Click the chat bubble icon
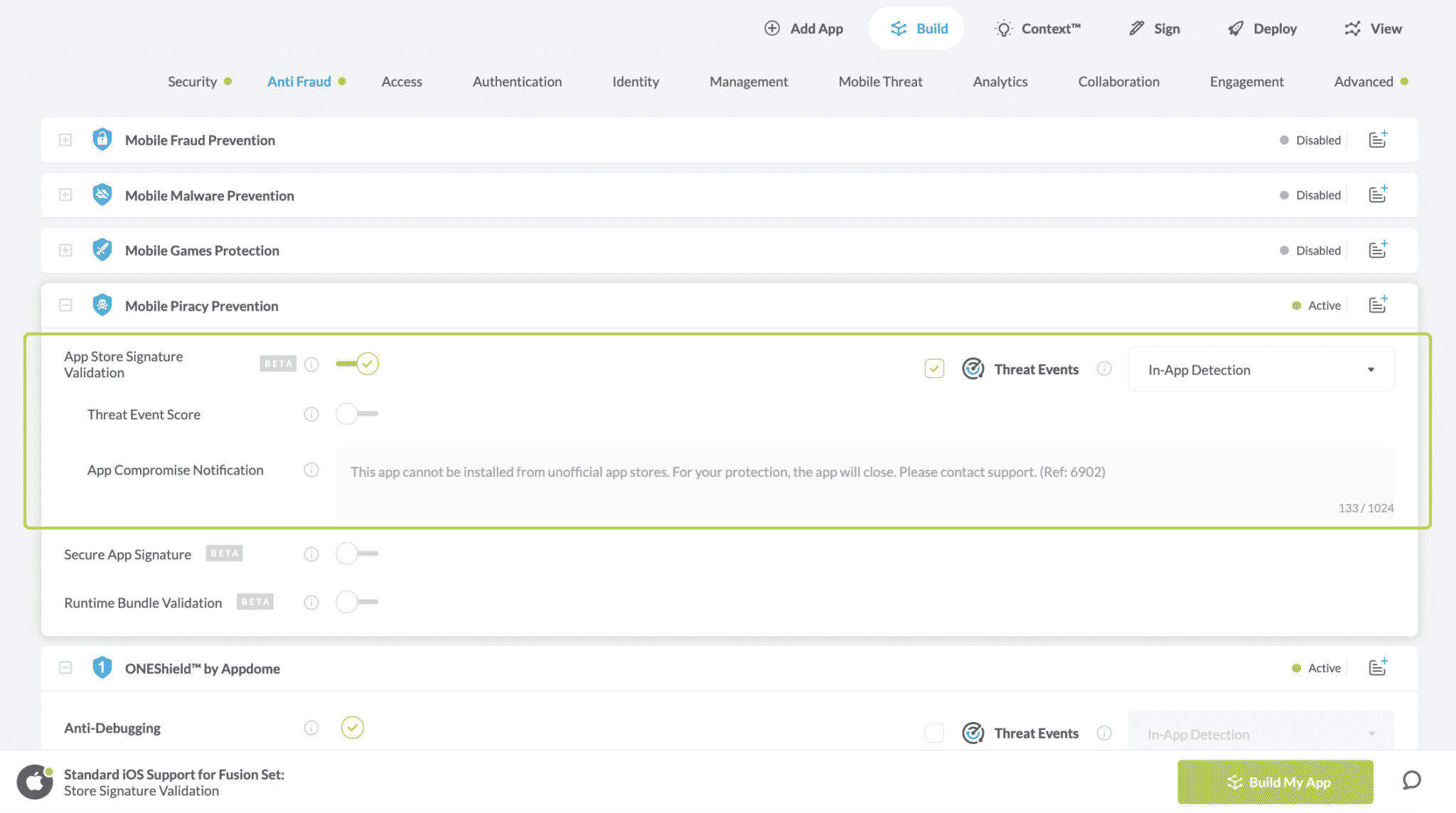 pyautogui.click(x=1411, y=780)
